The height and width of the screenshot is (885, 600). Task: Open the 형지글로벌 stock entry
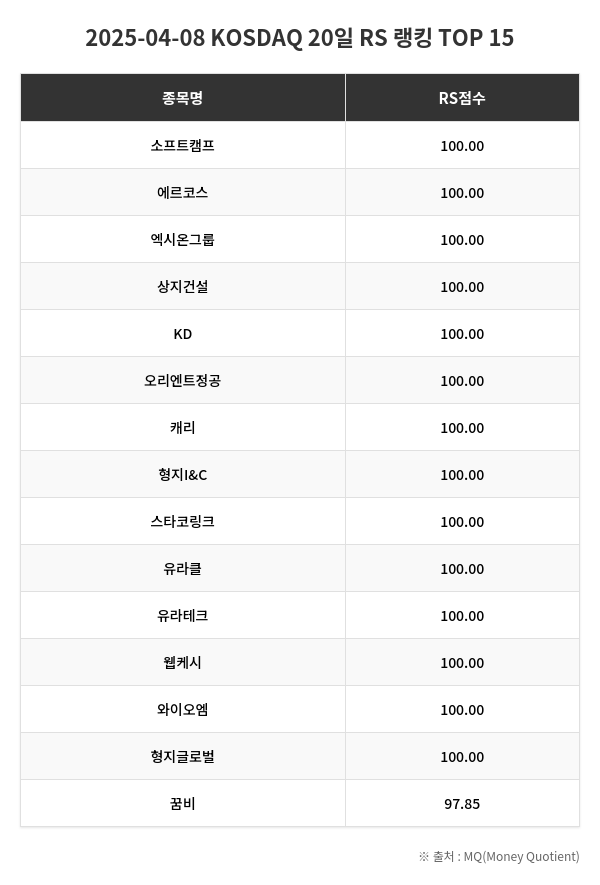click(x=182, y=756)
